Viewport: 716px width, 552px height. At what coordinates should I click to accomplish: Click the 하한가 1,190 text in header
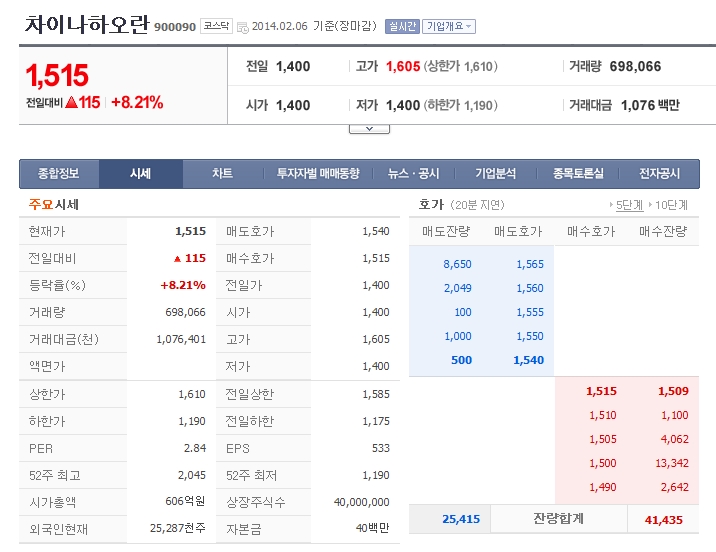click(x=460, y=105)
